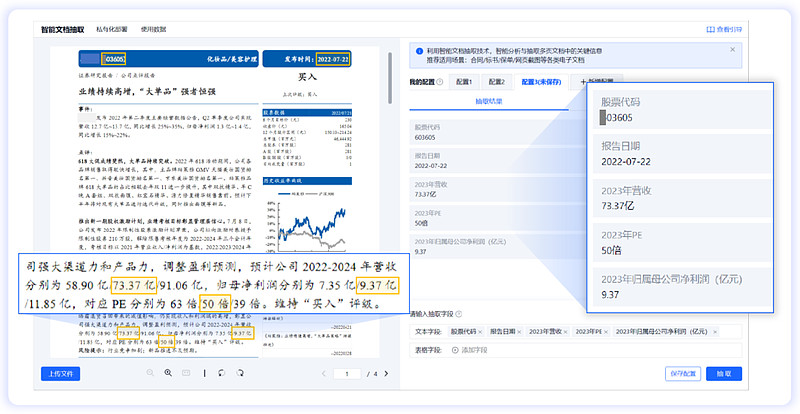This screenshot has height=414, width=800.
Task: Remove the 报告日期 field tag
Action: click(x=519, y=332)
